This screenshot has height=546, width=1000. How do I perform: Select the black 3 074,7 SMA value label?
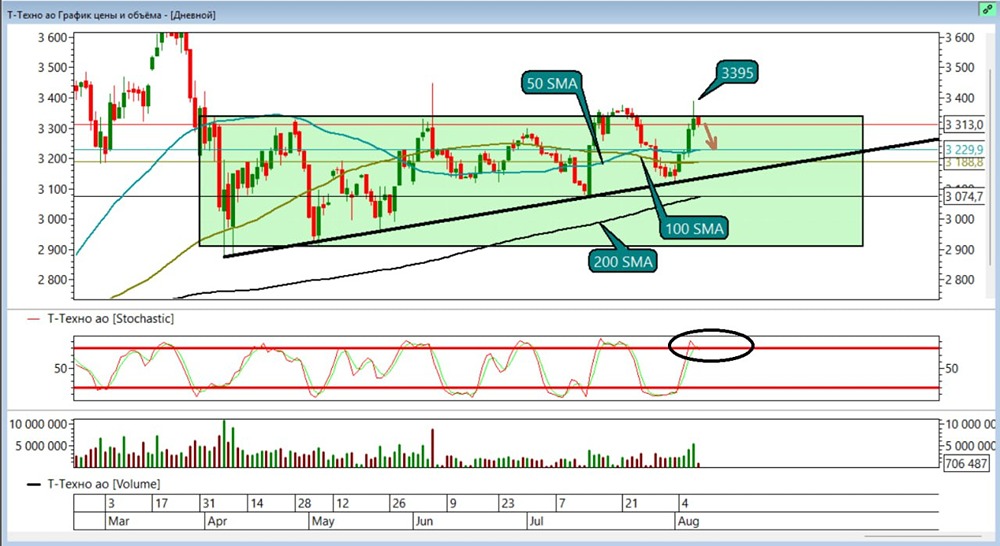(x=964, y=196)
